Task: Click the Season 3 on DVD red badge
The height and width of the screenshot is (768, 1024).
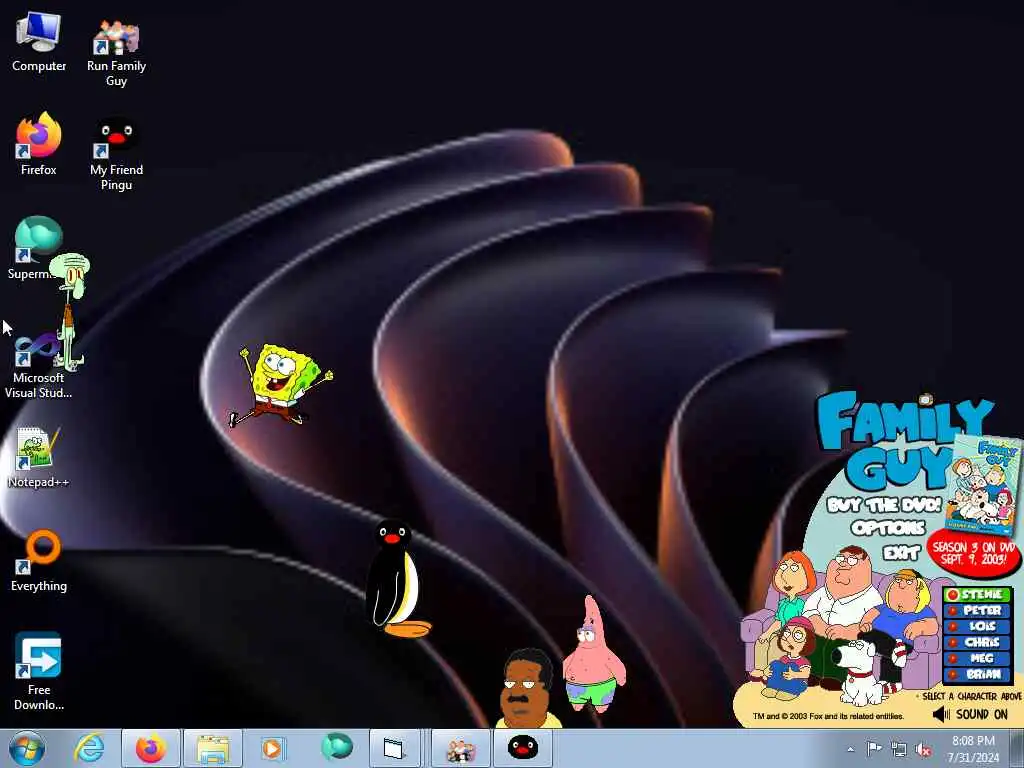Action: [973, 554]
